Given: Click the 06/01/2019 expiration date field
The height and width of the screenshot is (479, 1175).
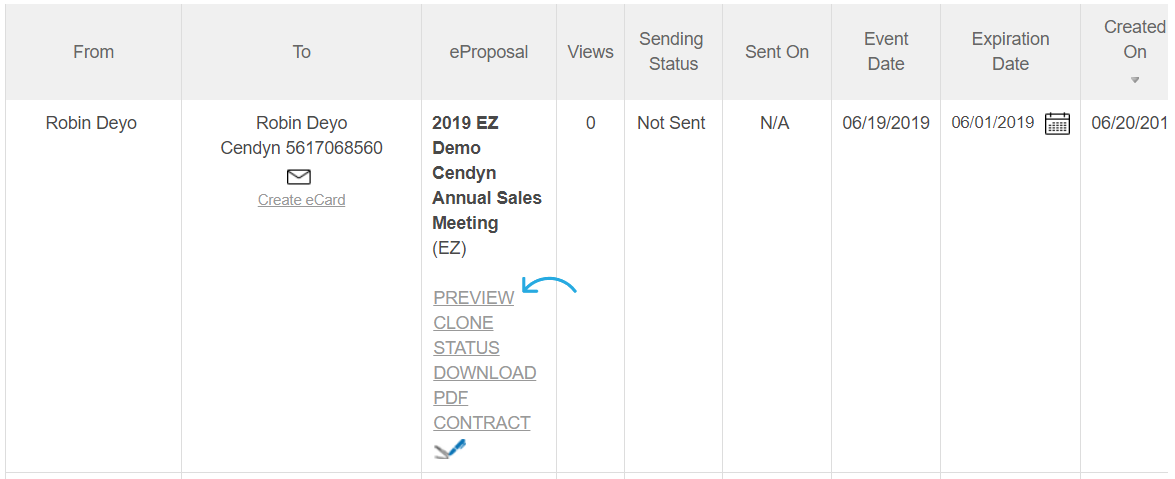Looking at the screenshot, I should click(993, 123).
